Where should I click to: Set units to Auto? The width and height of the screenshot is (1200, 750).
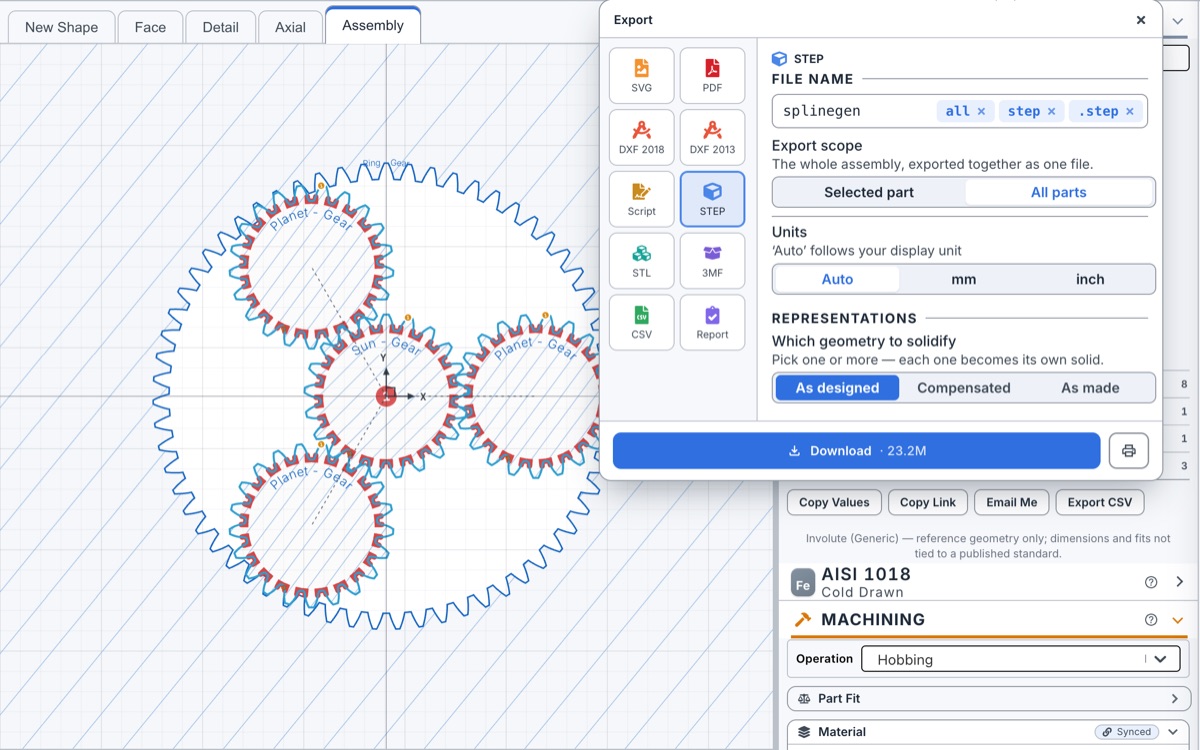pyautogui.click(x=837, y=279)
